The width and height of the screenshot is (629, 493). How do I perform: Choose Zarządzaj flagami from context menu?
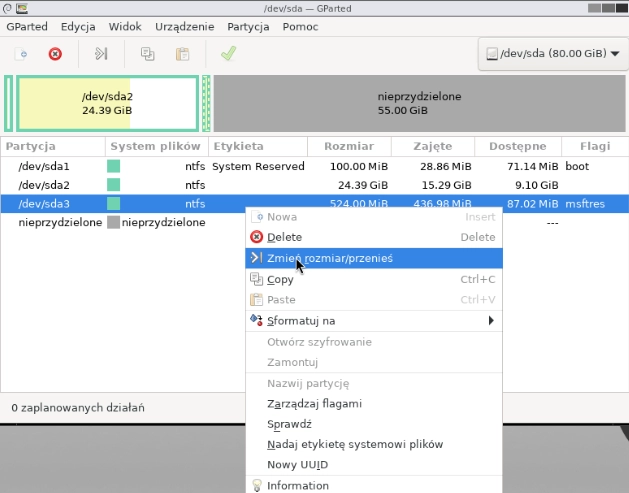click(314, 404)
